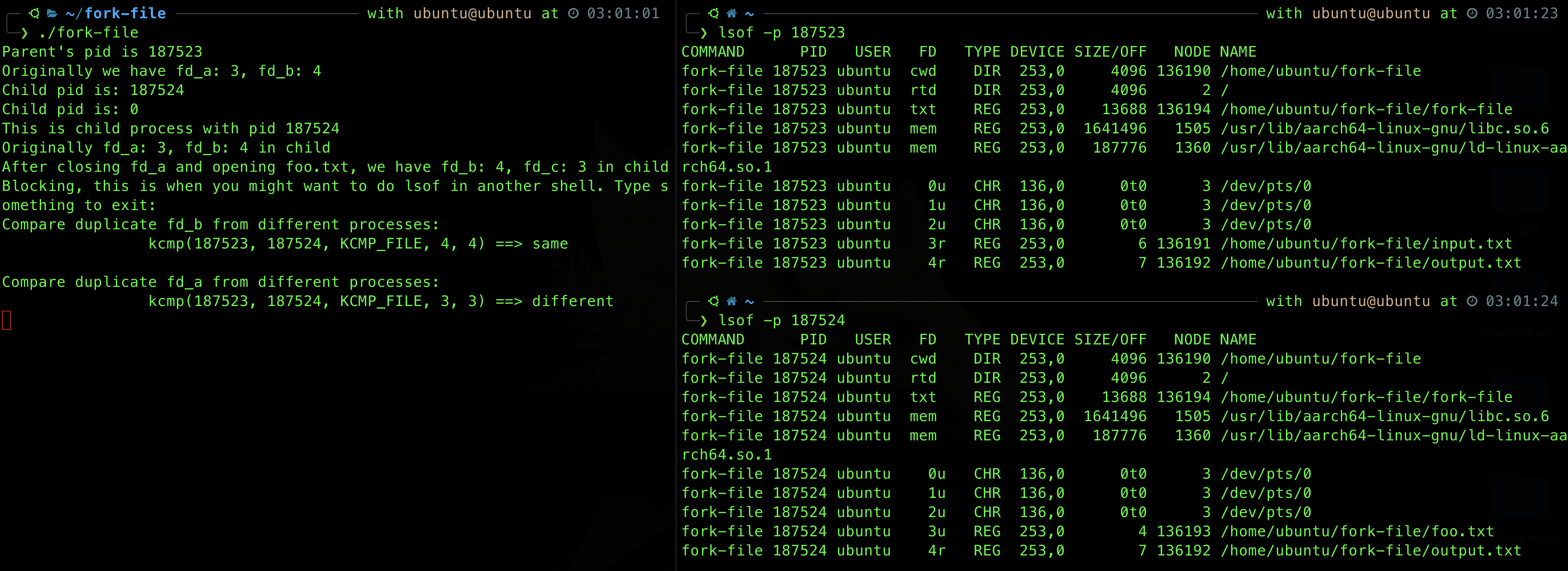Viewport: 1568px width, 571px height.
Task: Click the word 'different' in kcmp result
Action: click(x=572, y=301)
